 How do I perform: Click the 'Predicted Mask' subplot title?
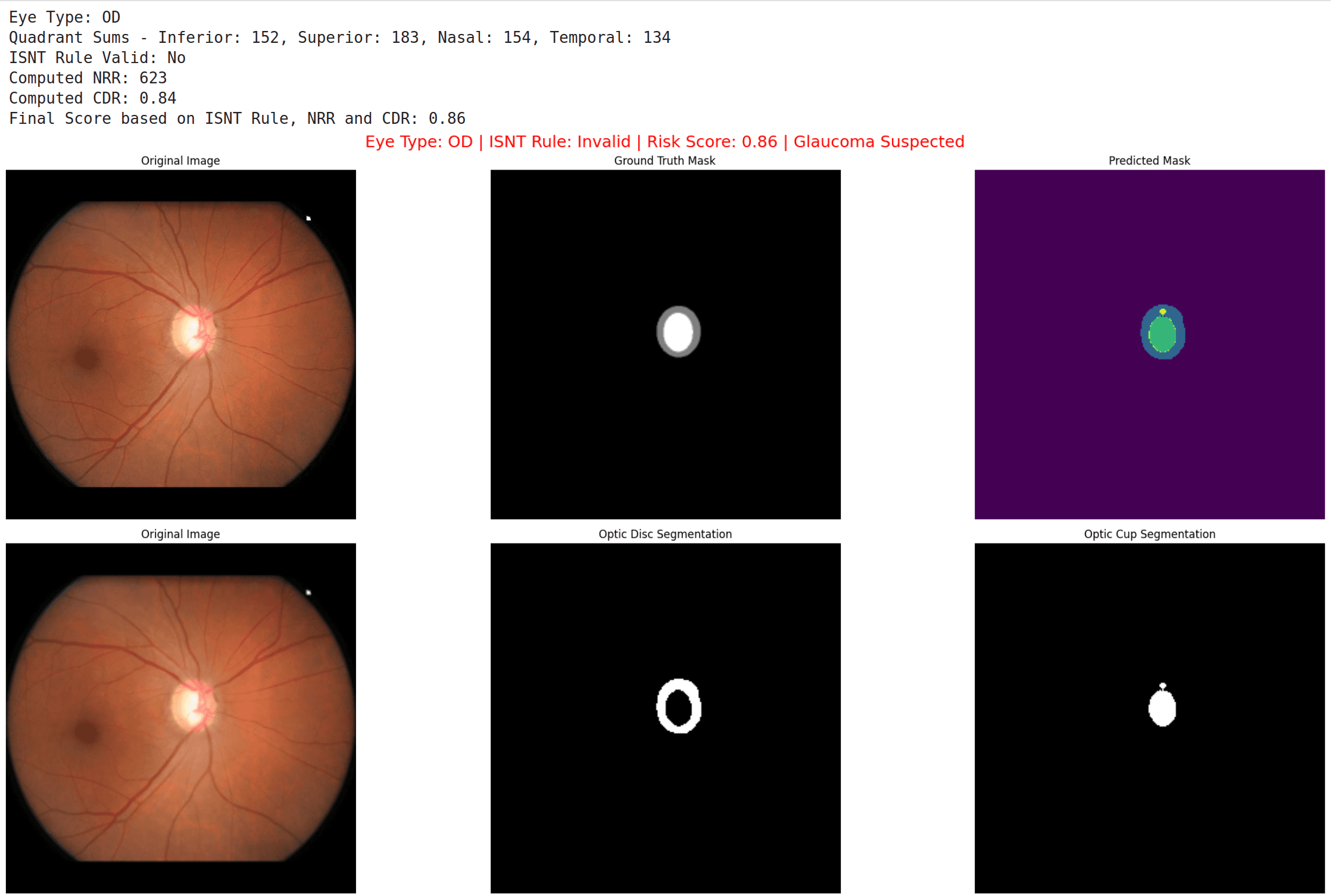click(1149, 161)
